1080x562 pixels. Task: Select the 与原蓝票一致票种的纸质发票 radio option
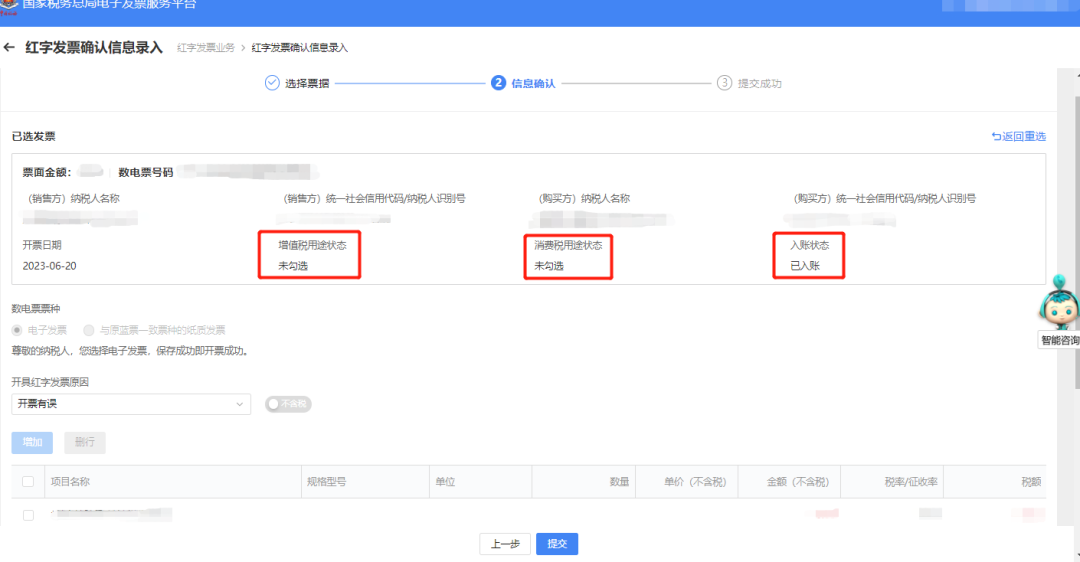coord(89,330)
